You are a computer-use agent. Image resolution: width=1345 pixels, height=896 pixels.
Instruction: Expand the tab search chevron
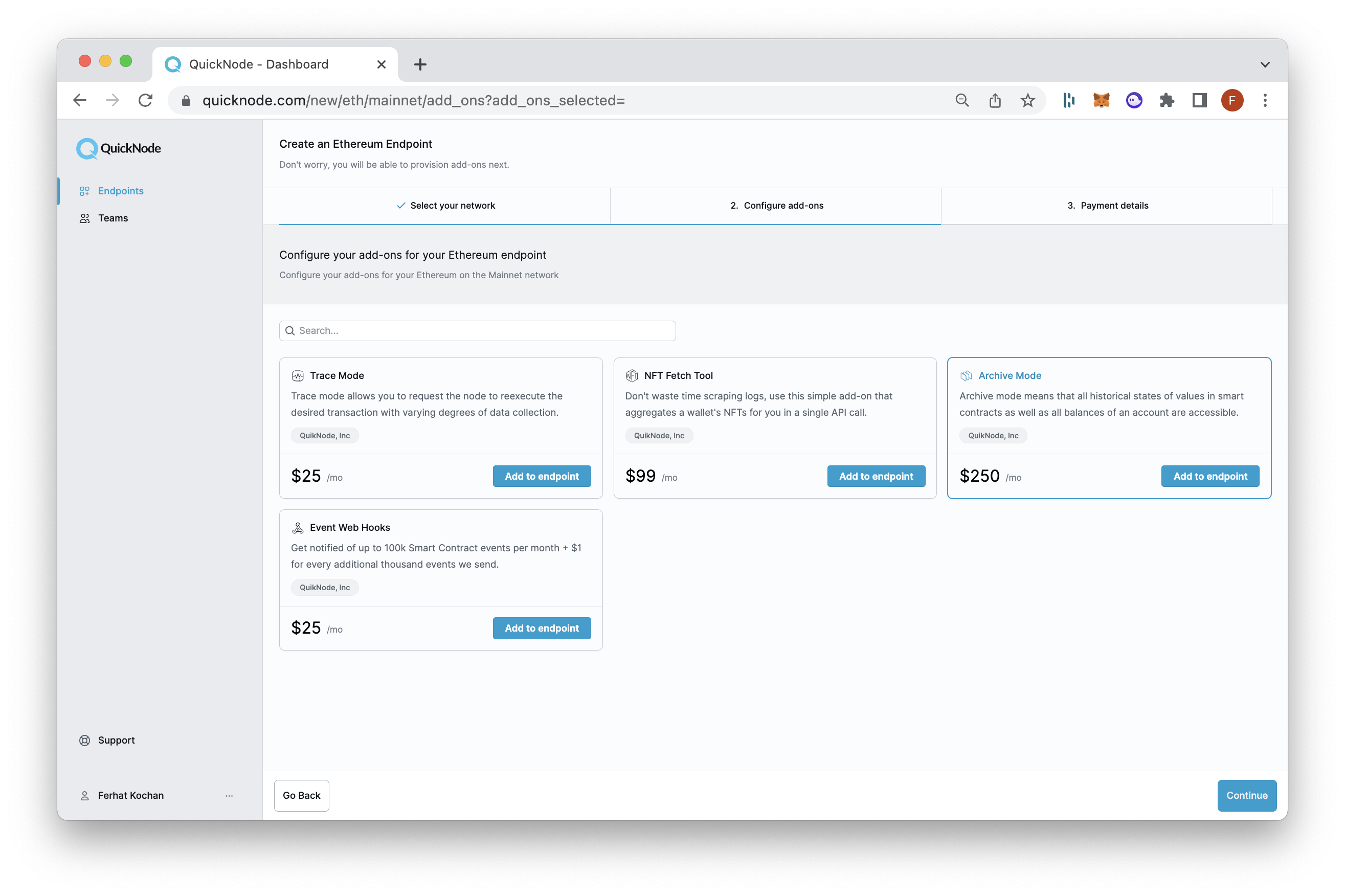(1265, 64)
